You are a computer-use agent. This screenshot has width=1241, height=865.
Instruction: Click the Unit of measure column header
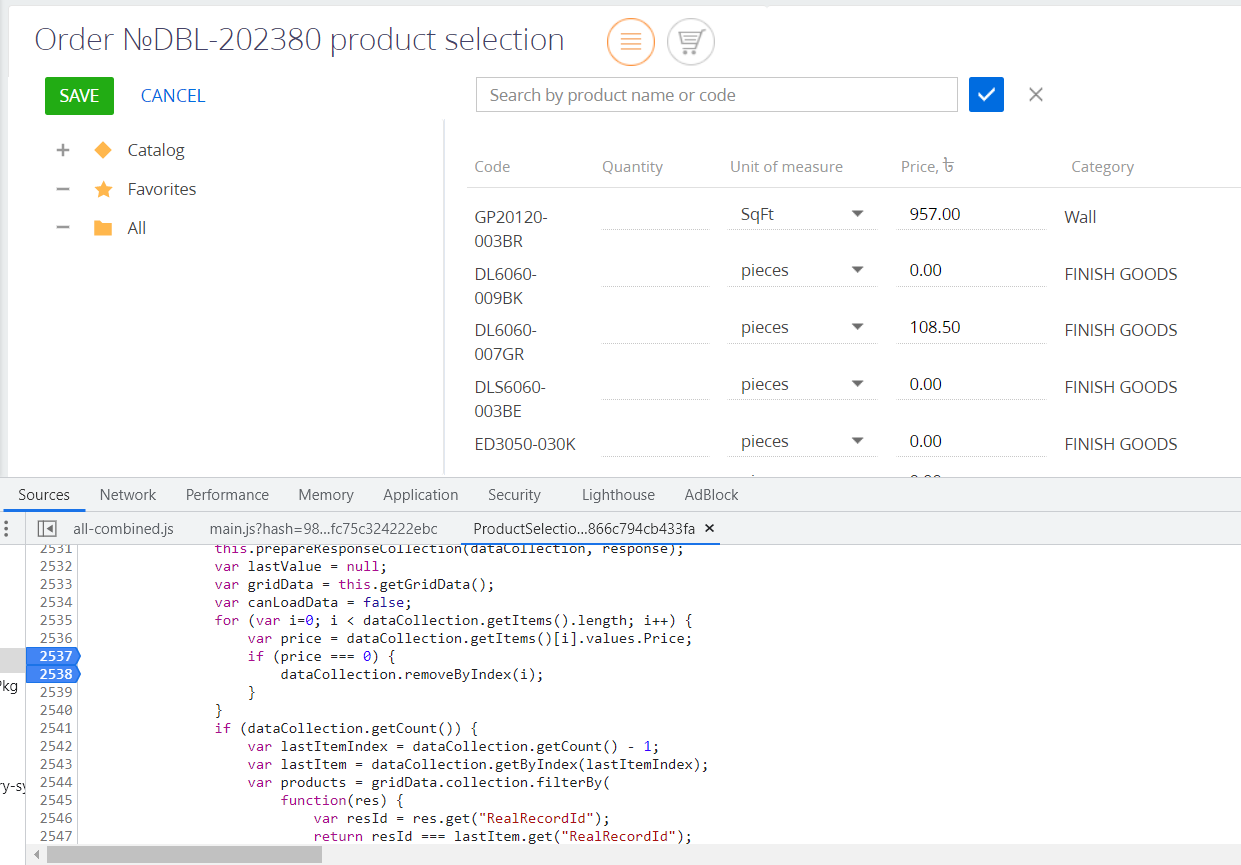click(786, 167)
